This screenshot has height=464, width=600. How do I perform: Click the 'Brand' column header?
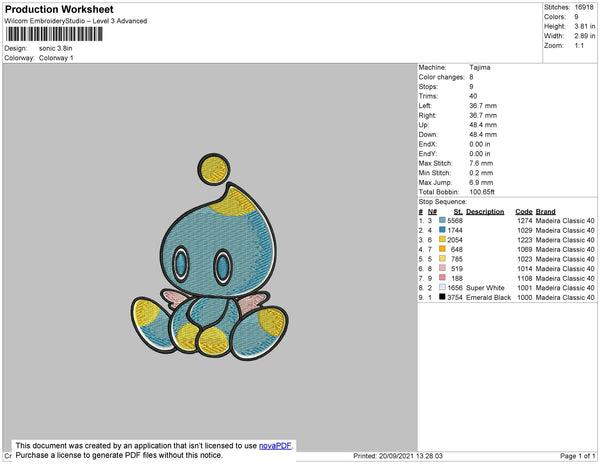[545, 212]
